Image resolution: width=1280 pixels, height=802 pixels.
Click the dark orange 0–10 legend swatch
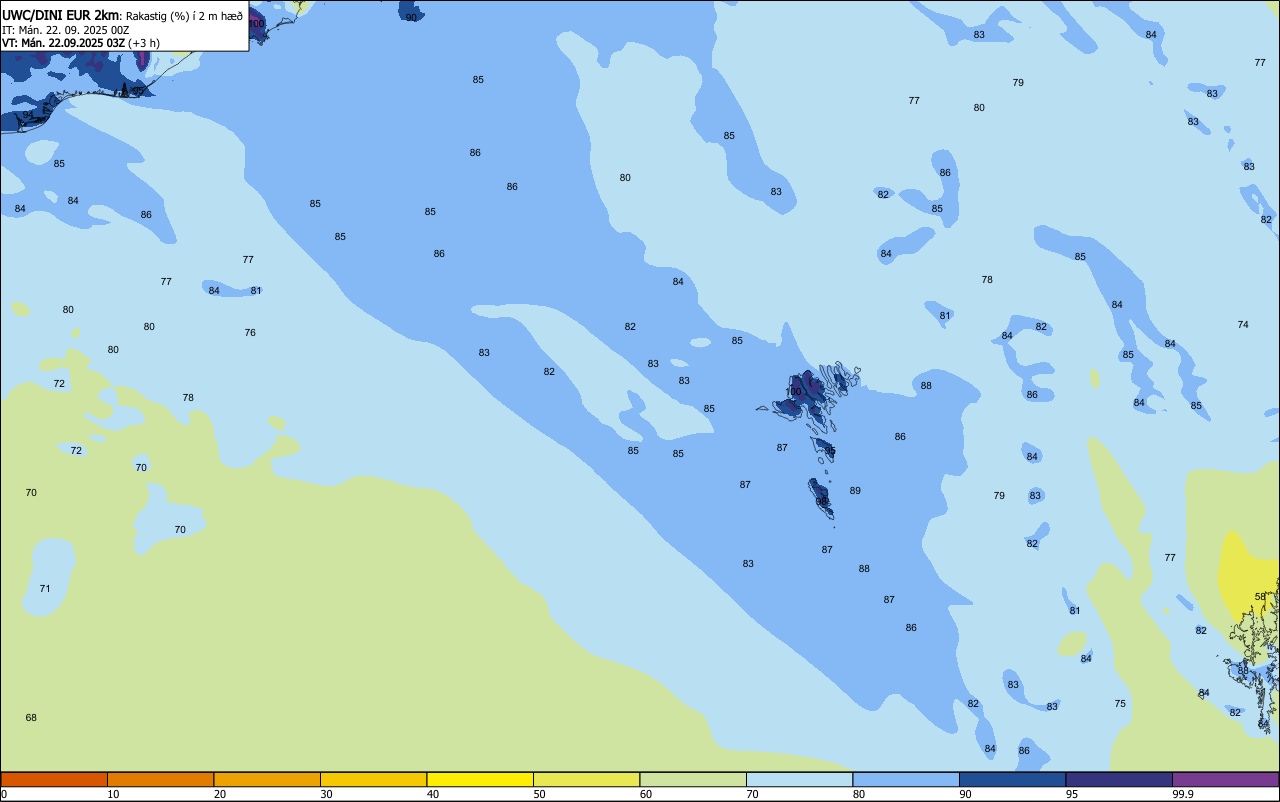(54, 779)
